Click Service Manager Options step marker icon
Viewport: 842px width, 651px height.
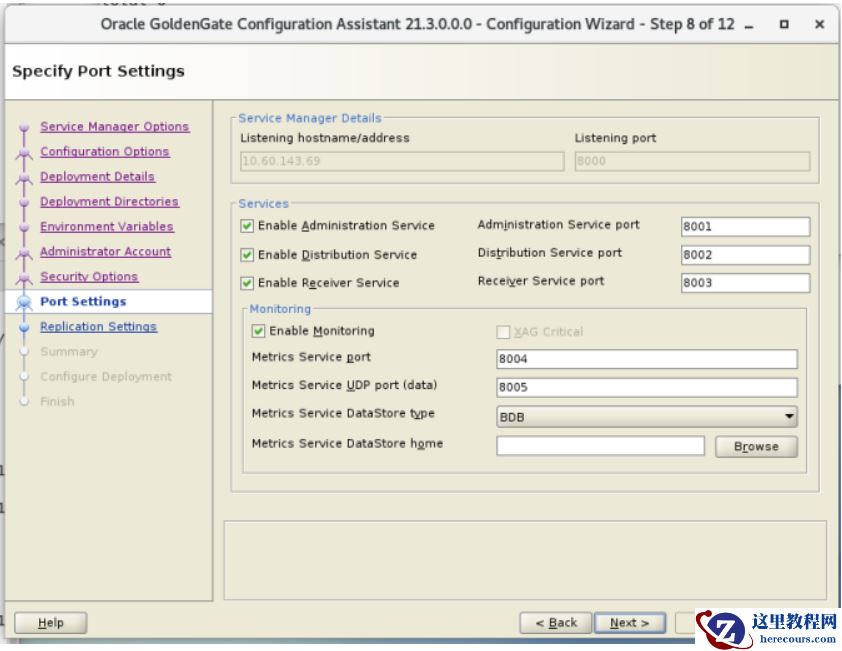[x=24, y=128]
